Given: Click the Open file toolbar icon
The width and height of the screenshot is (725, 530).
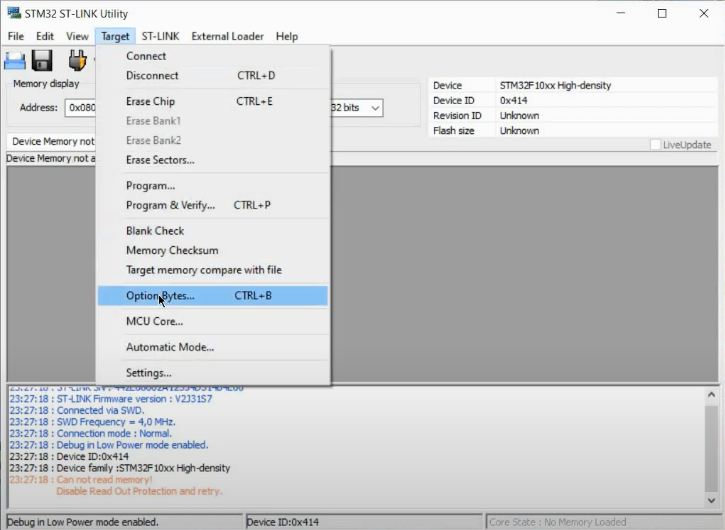Looking at the screenshot, I should pos(16,60).
